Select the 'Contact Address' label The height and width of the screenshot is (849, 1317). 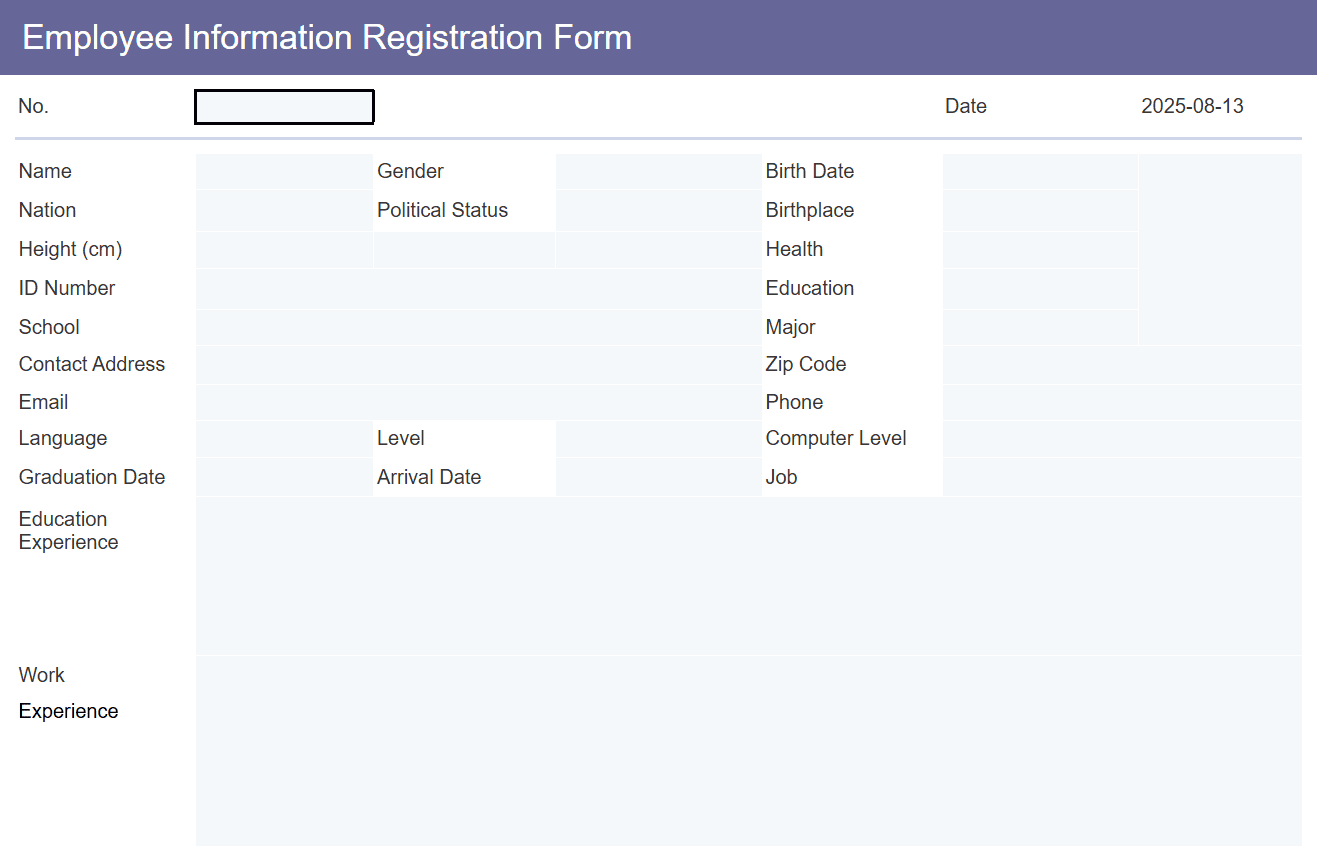[92, 364]
